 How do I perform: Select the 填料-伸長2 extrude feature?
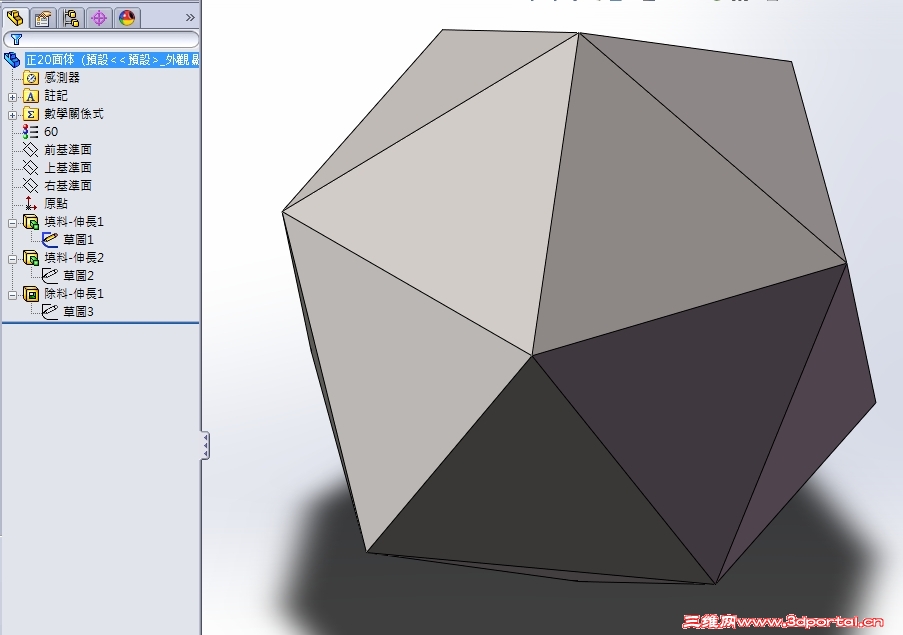[x=74, y=257]
